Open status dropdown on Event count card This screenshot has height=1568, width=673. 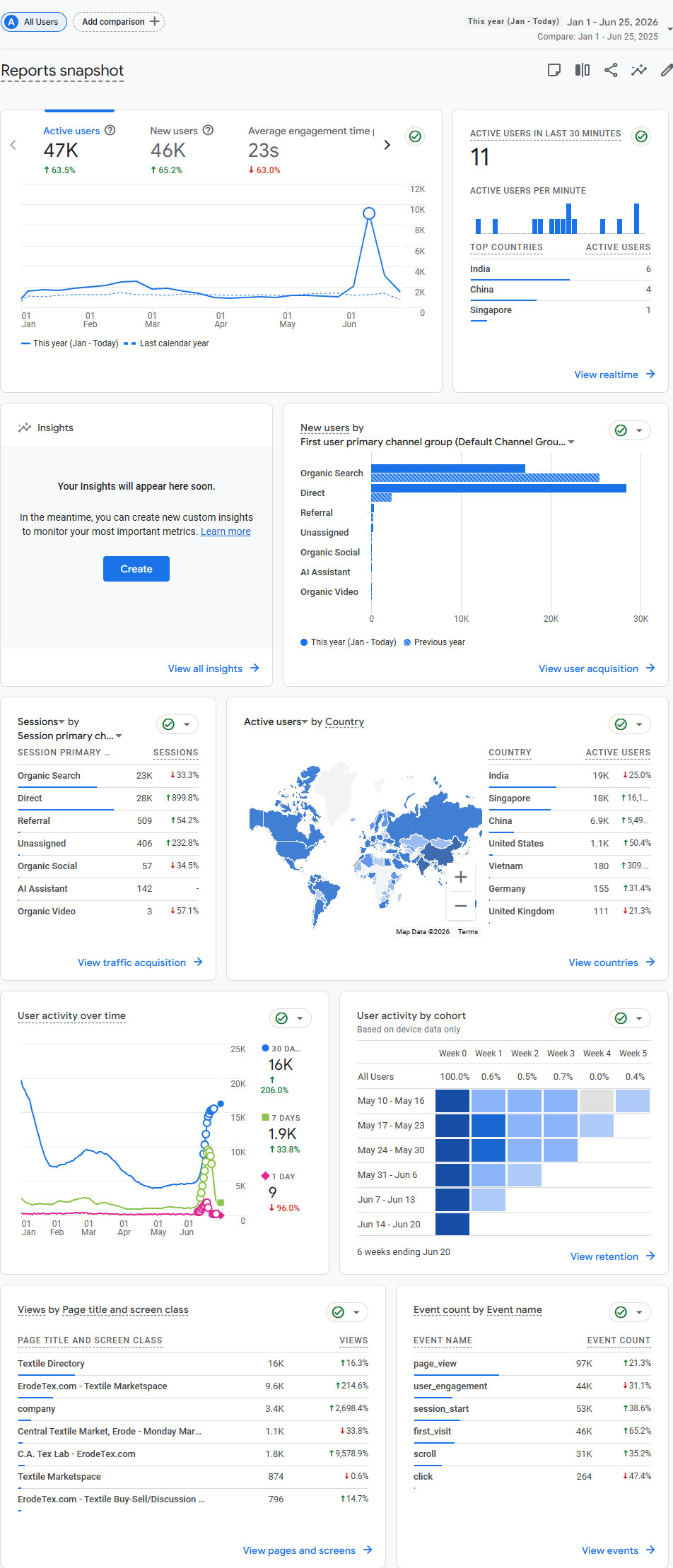630,1312
